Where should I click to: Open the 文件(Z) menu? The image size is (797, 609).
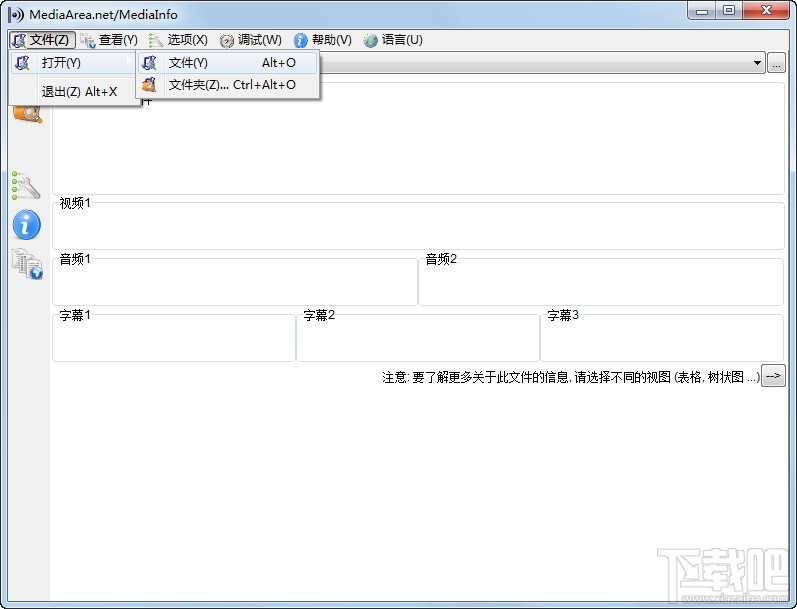pos(42,40)
